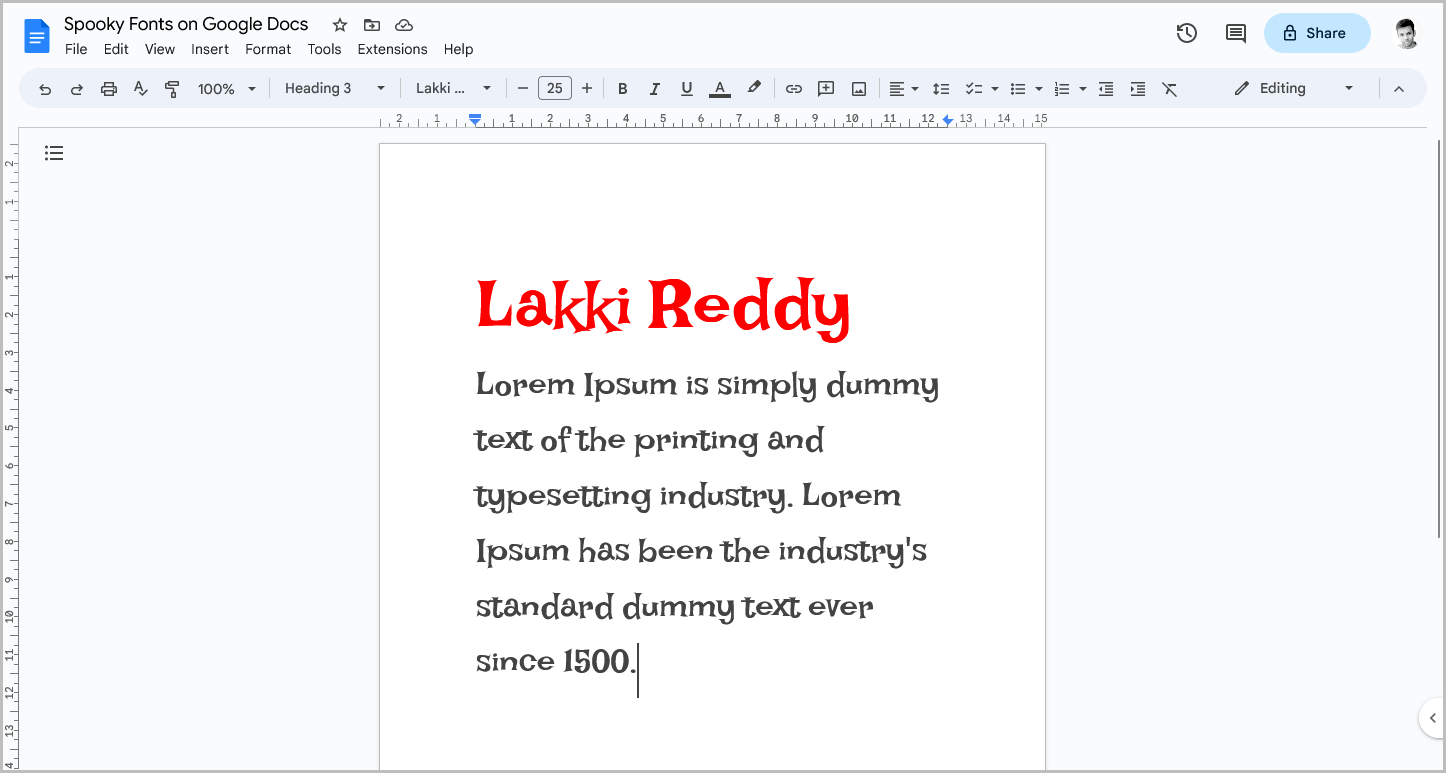1446x773 pixels.
Task: Open the Extensions menu
Action: tap(392, 48)
